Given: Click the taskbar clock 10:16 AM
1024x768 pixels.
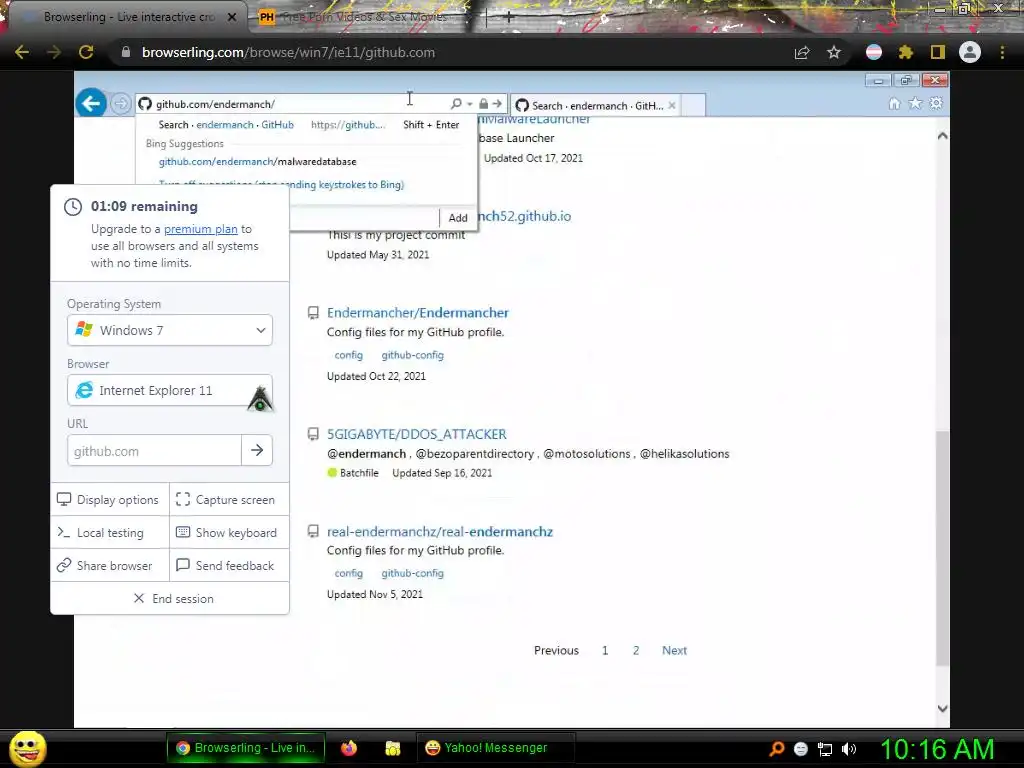Looking at the screenshot, I should pyautogui.click(x=938, y=748).
